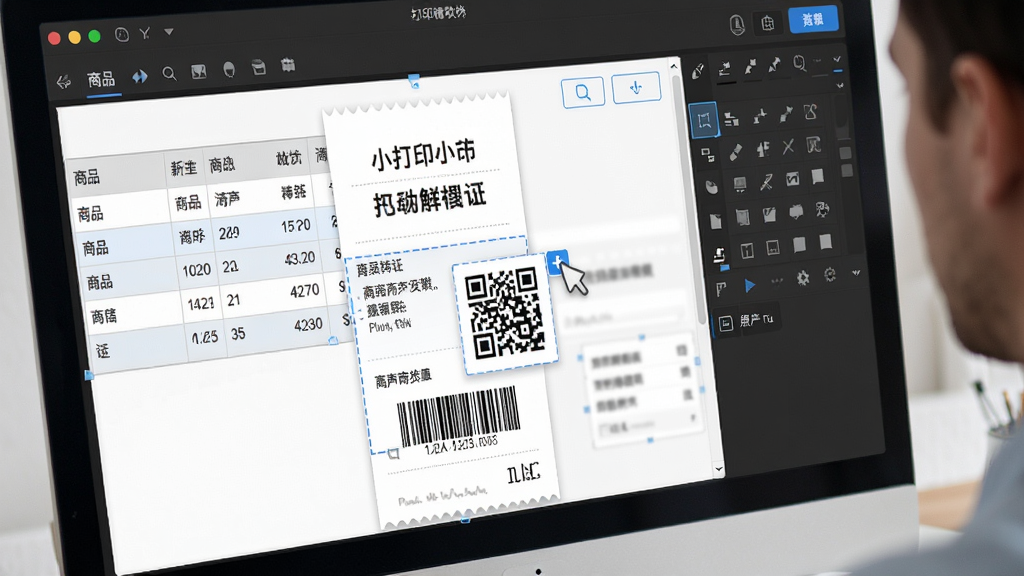Click the Y-shaped icon in the title bar
The image size is (1024, 576).
tap(144, 33)
